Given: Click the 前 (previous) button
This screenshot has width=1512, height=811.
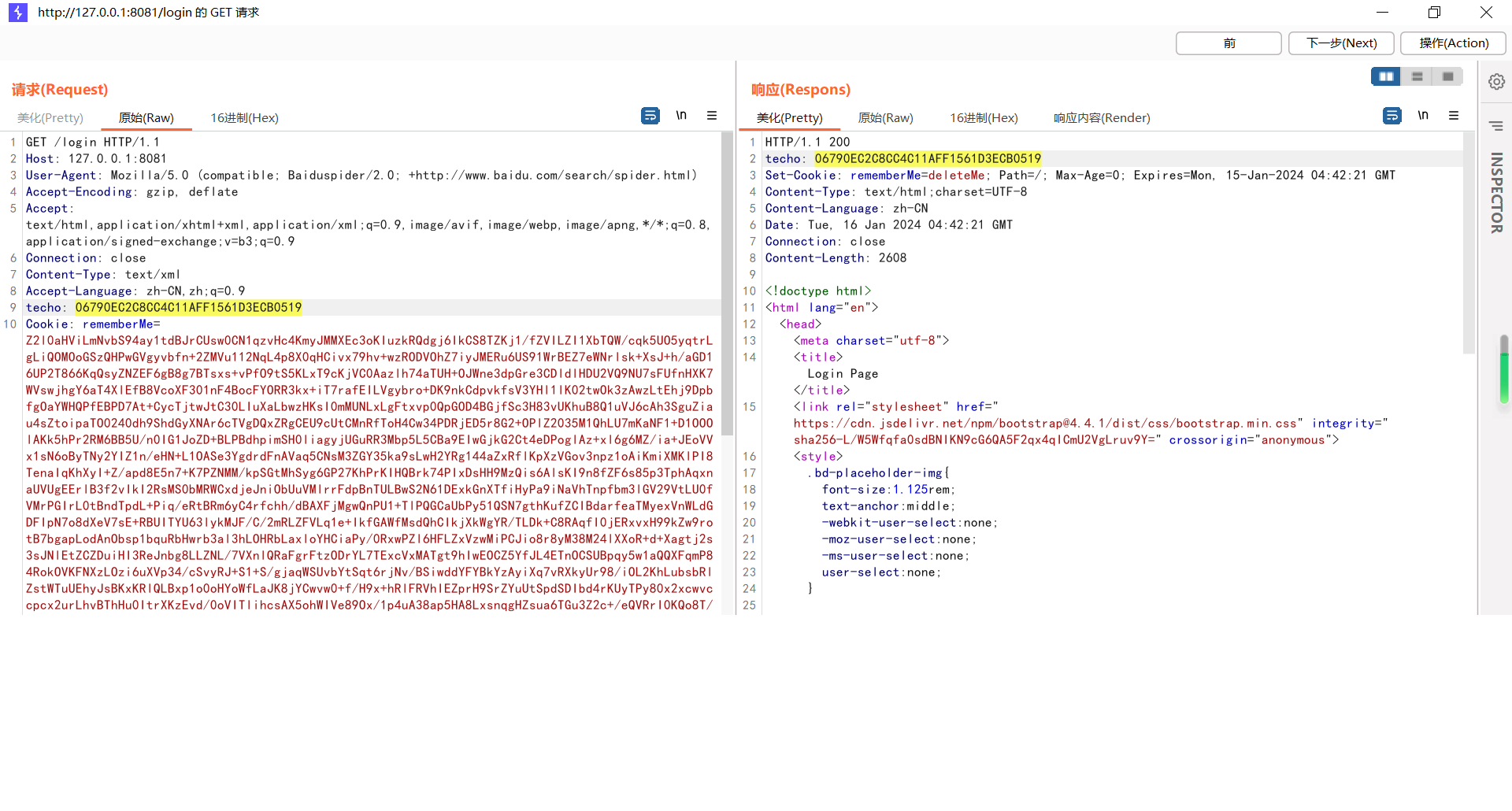Looking at the screenshot, I should (1228, 43).
